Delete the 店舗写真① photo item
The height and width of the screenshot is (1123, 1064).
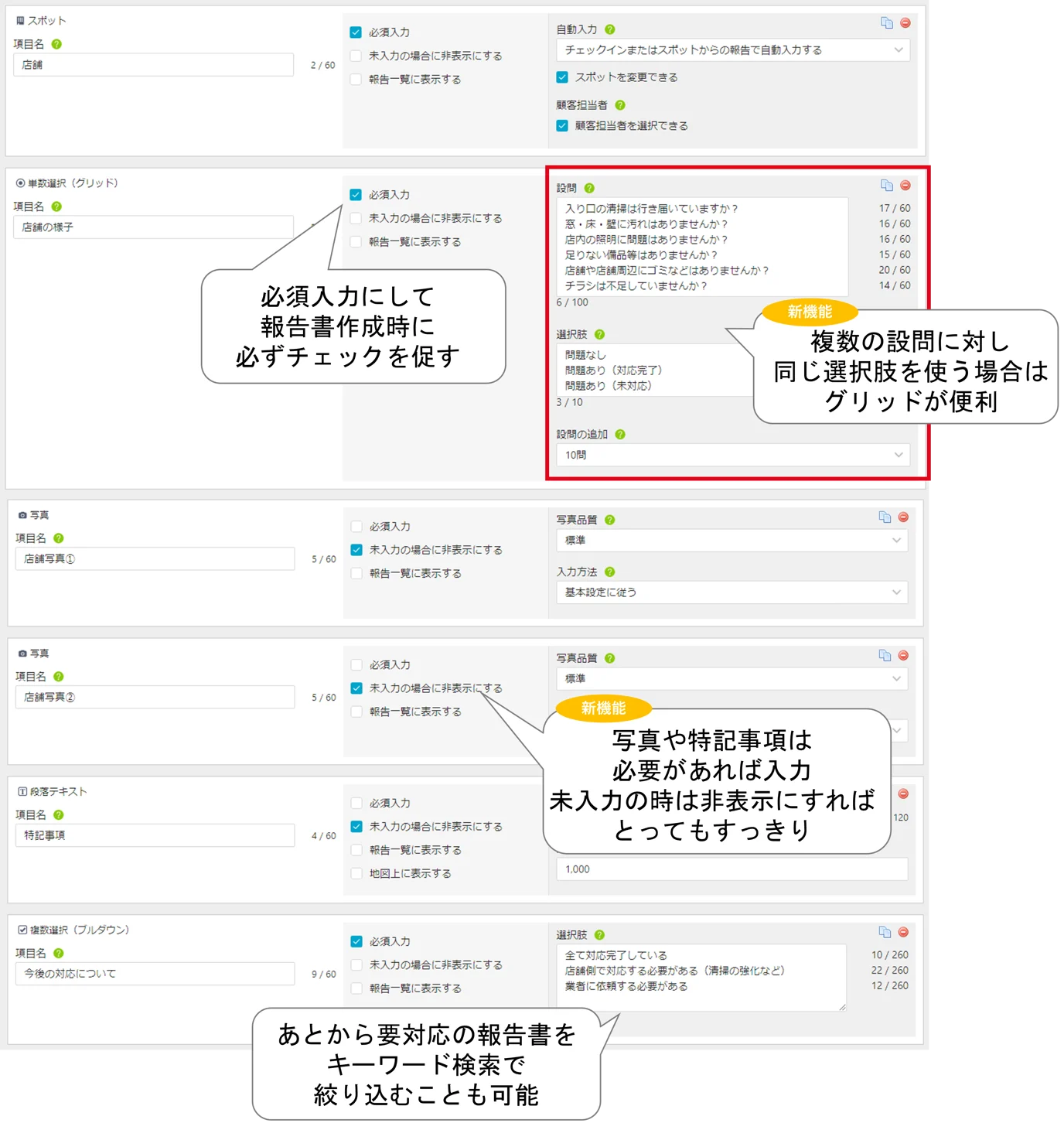(x=903, y=517)
